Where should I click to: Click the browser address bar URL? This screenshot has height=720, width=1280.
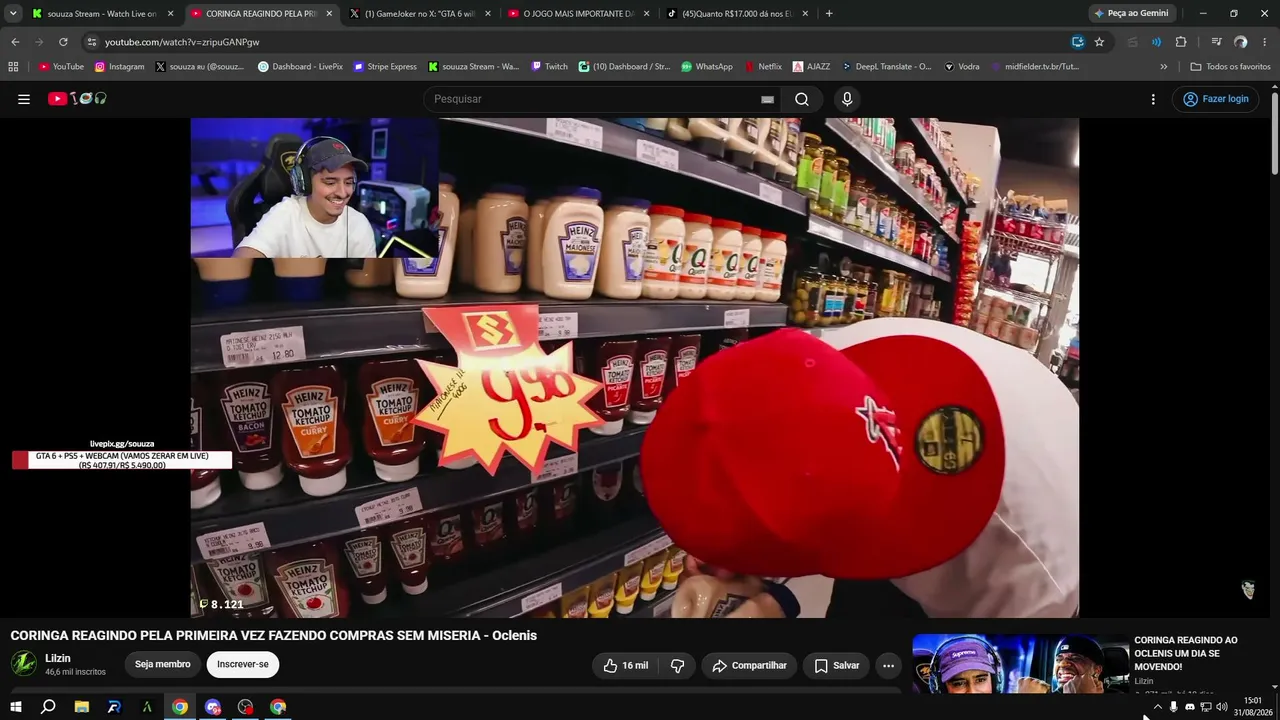point(182,42)
